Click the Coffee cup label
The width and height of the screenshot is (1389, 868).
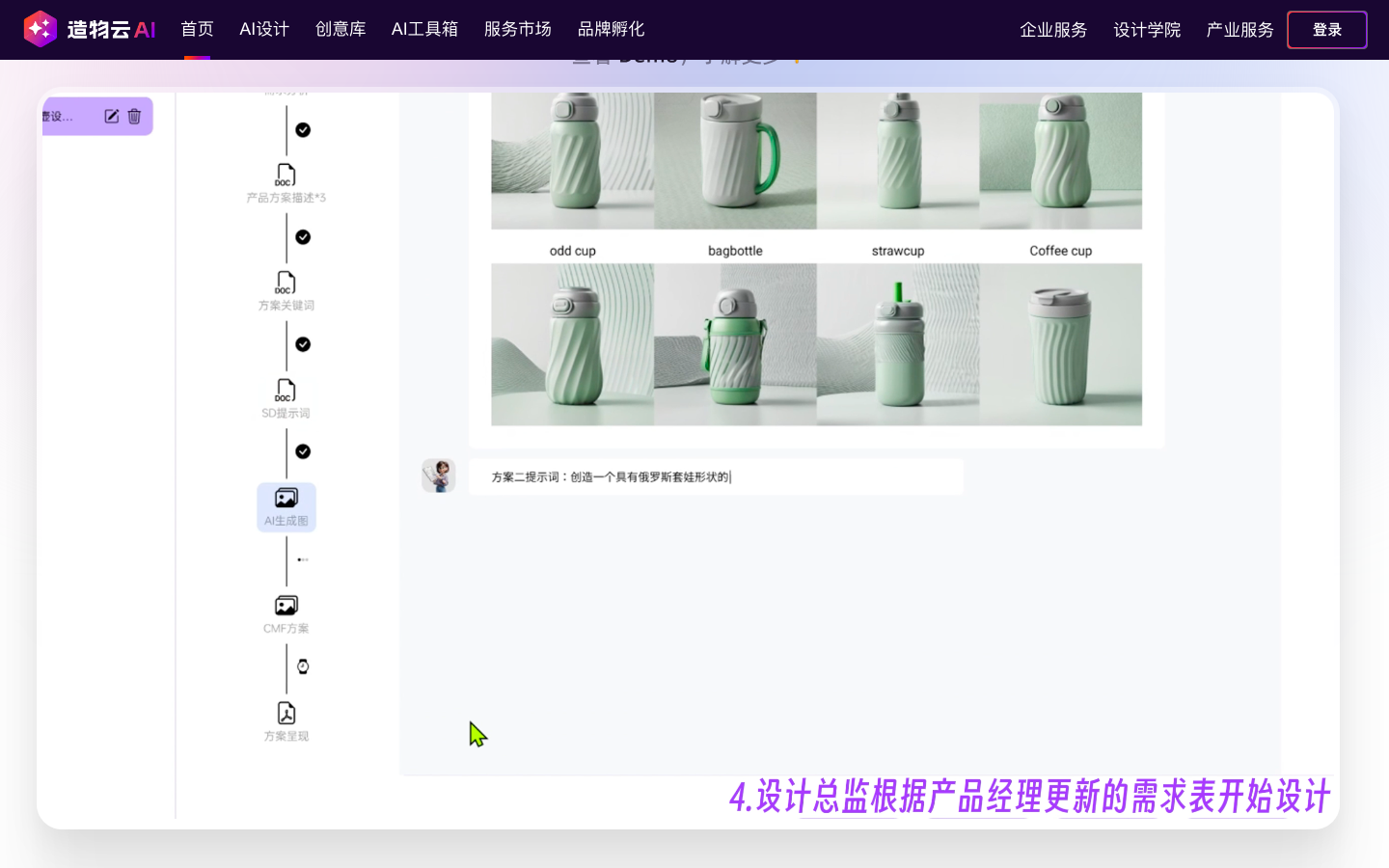1061,251
